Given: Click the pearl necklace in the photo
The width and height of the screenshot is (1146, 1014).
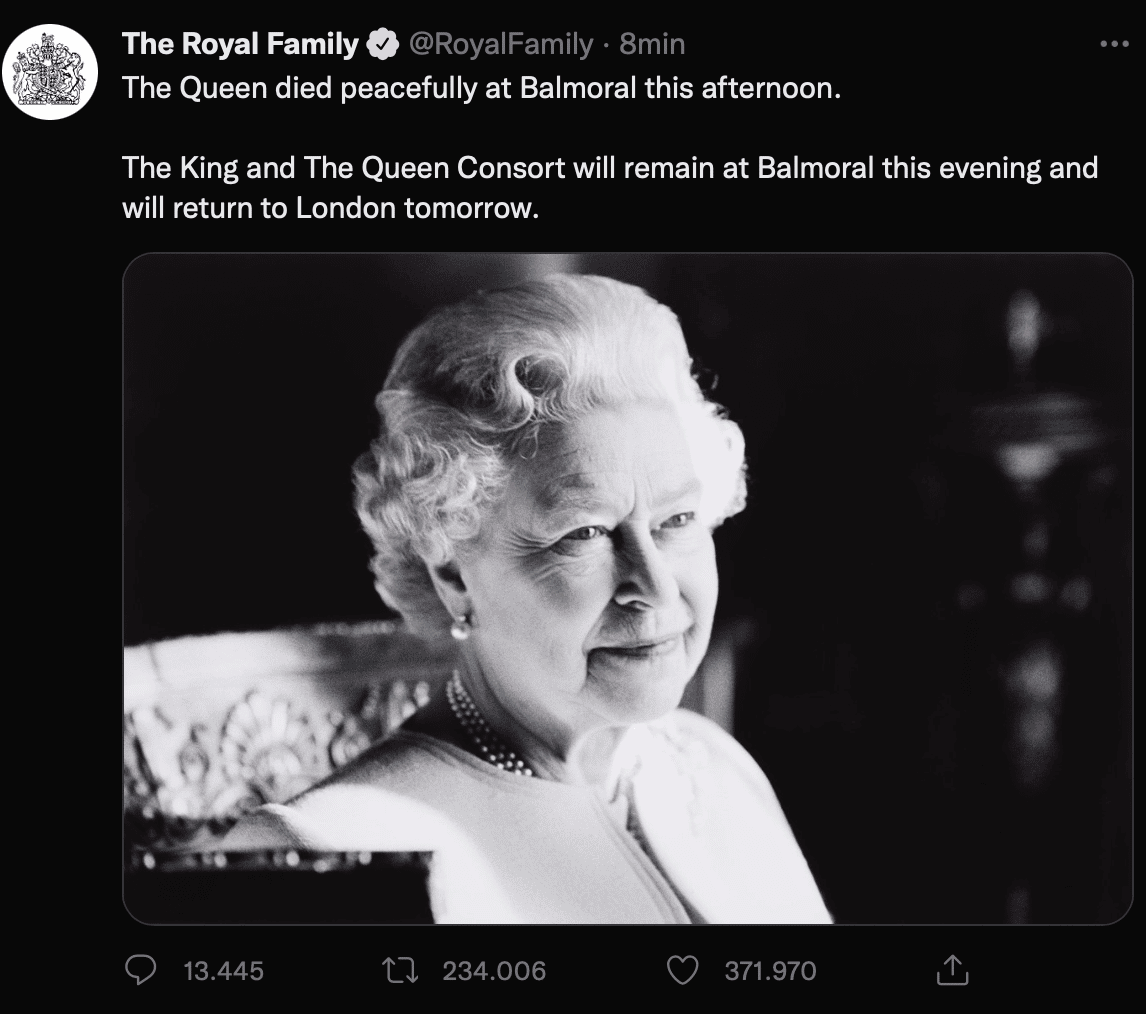Looking at the screenshot, I should [x=484, y=727].
